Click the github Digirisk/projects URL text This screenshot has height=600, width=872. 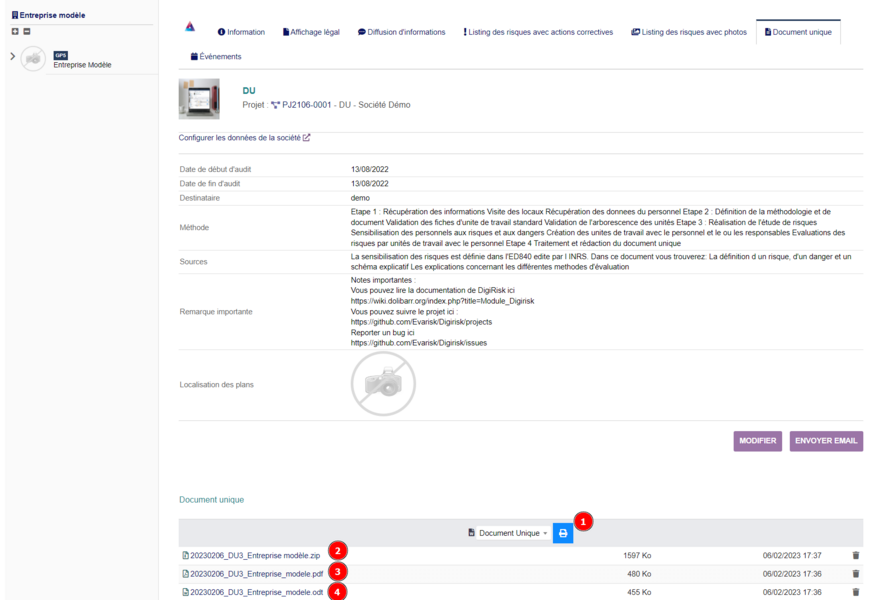[422, 323]
